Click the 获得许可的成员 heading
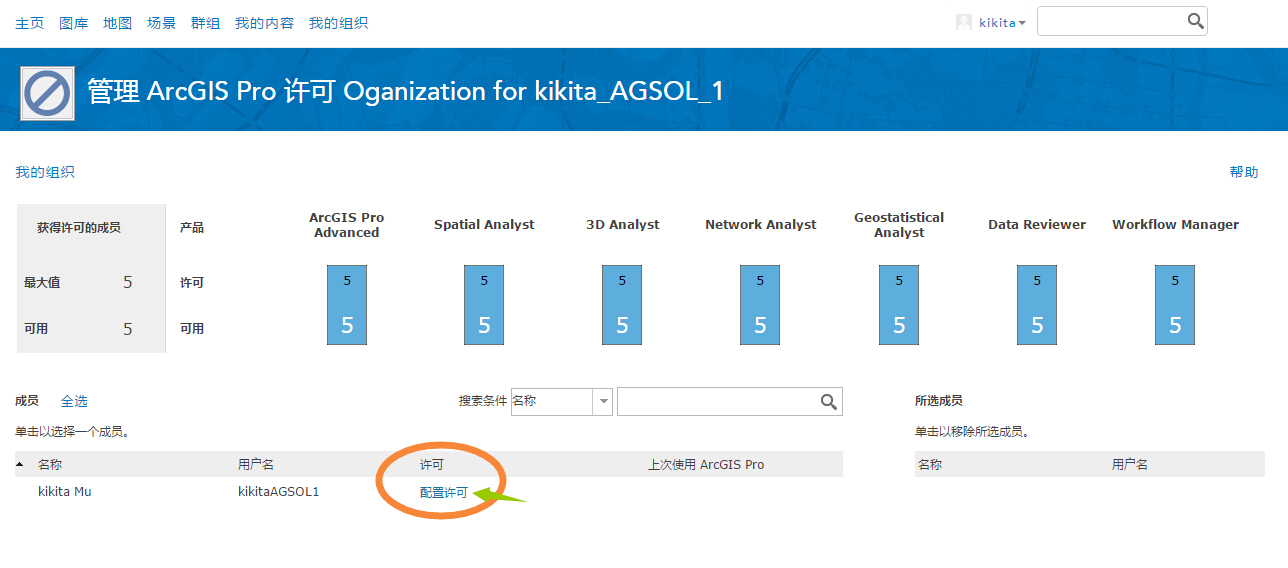Viewport: 1288px width, 568px height. click(x=79, y=228)
